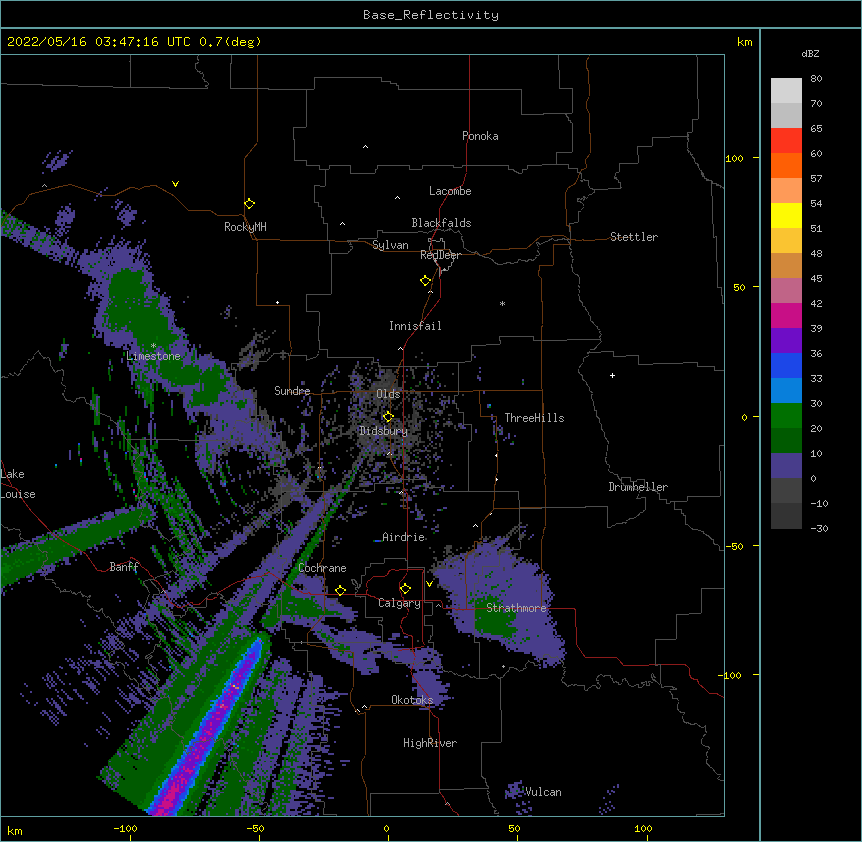Click the ThreeHills city label
This screenshot has width=862, height=842.
point(534,418)
